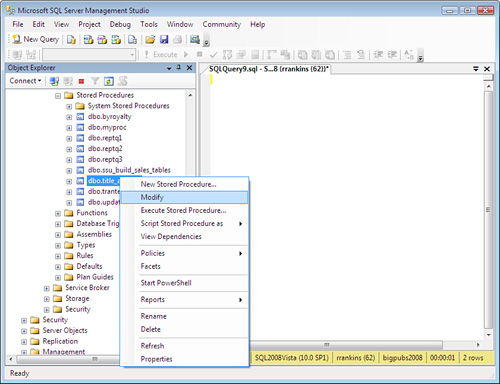Choose Rename from context menu
Viewport: 500px width, 384px height.
click(x=184, y=316)
